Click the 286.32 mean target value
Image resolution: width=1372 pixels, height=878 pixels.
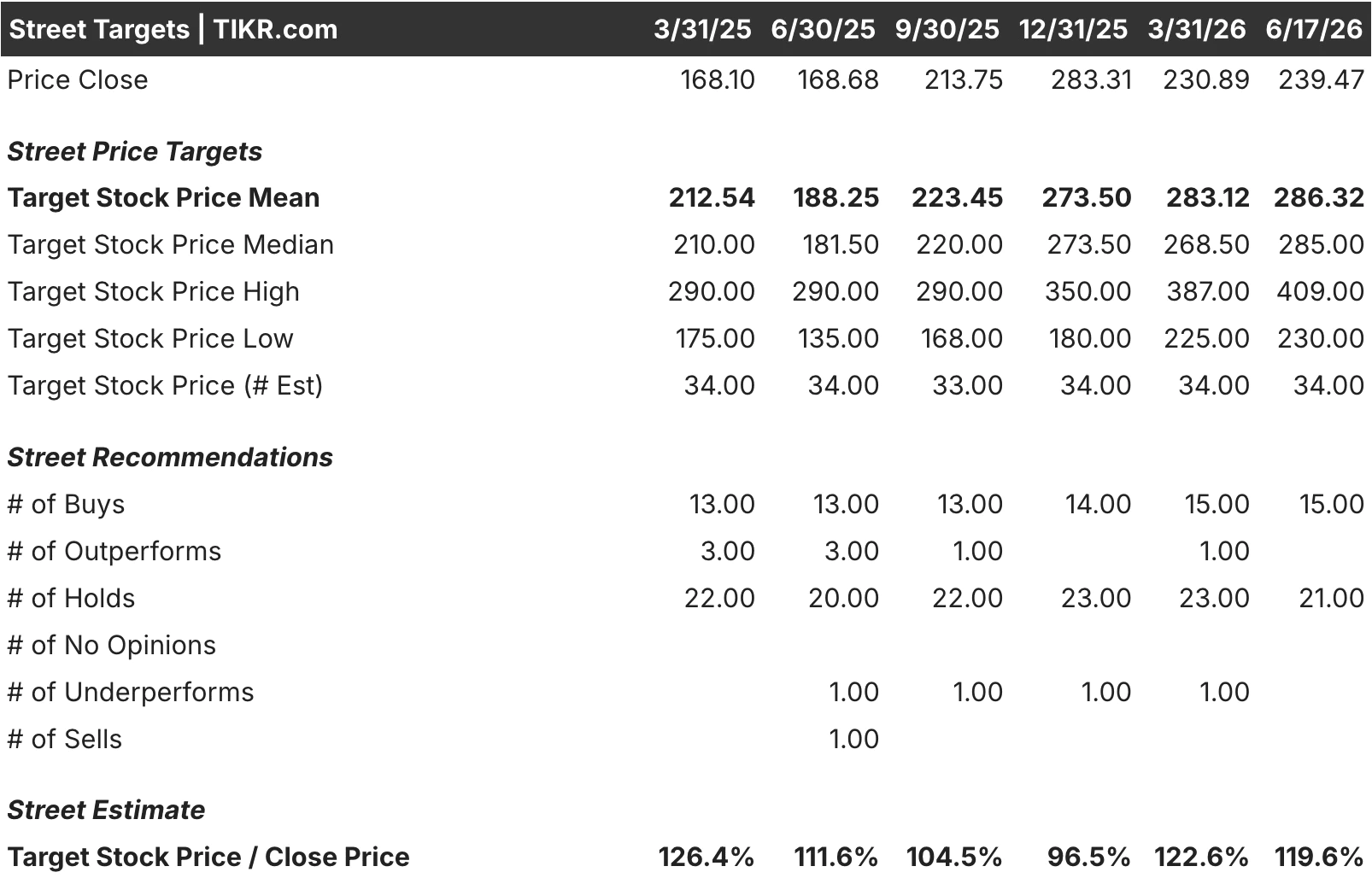[x=1319, y=197]
